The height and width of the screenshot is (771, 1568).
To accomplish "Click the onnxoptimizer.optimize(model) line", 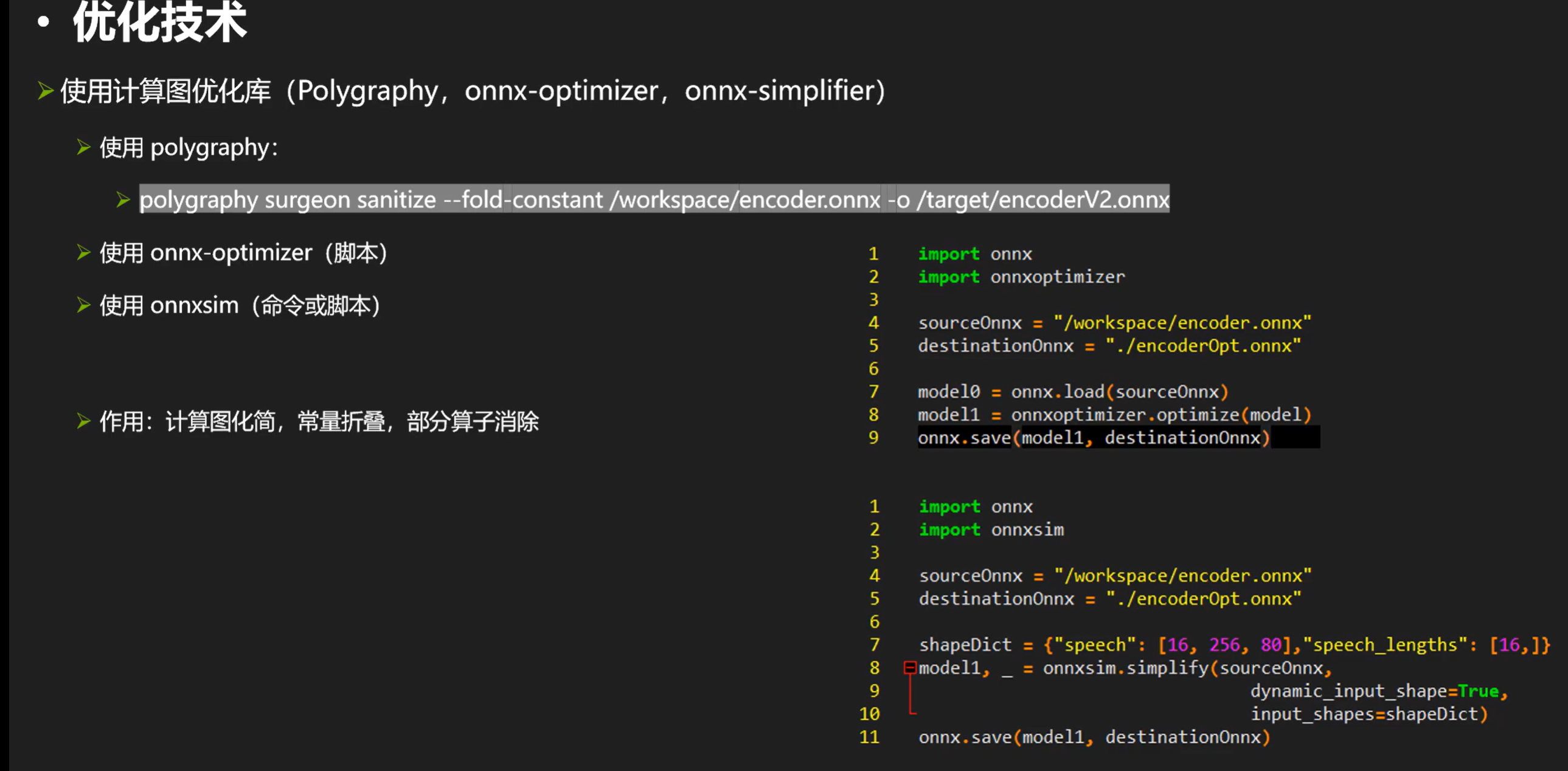I will 1114,415.
